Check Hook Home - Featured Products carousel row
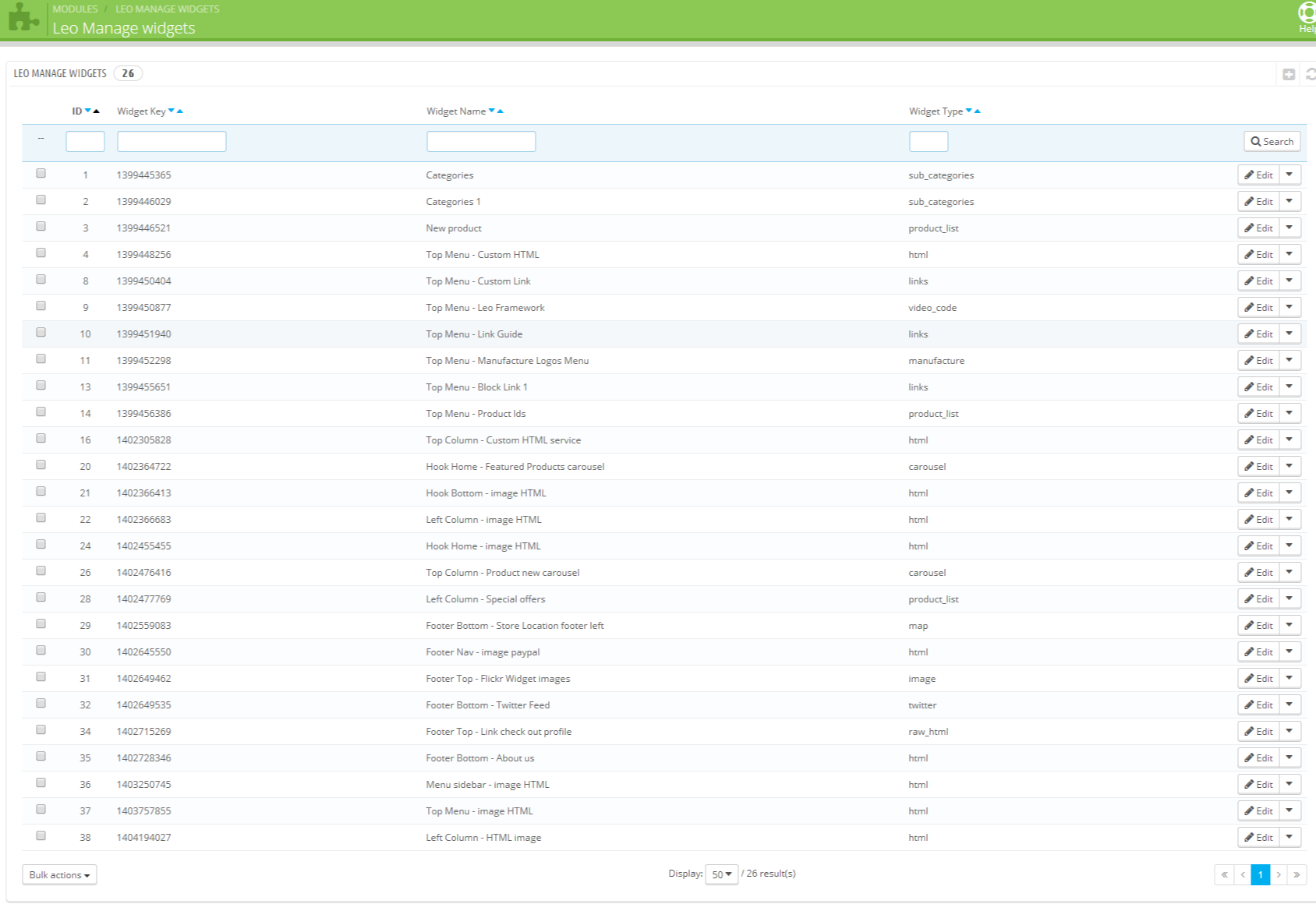 tap(41, 464)
